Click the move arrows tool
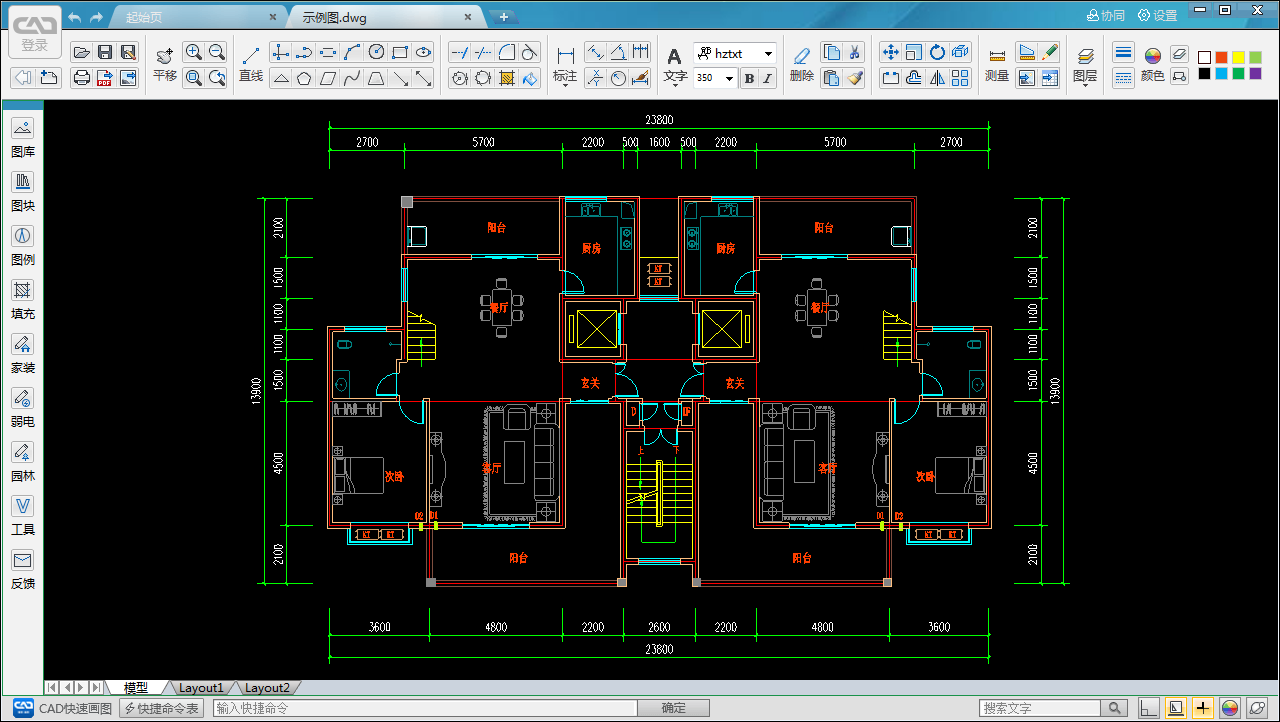Image resolution: width=1280 pixels, height=722 pixels. [890, 52]
